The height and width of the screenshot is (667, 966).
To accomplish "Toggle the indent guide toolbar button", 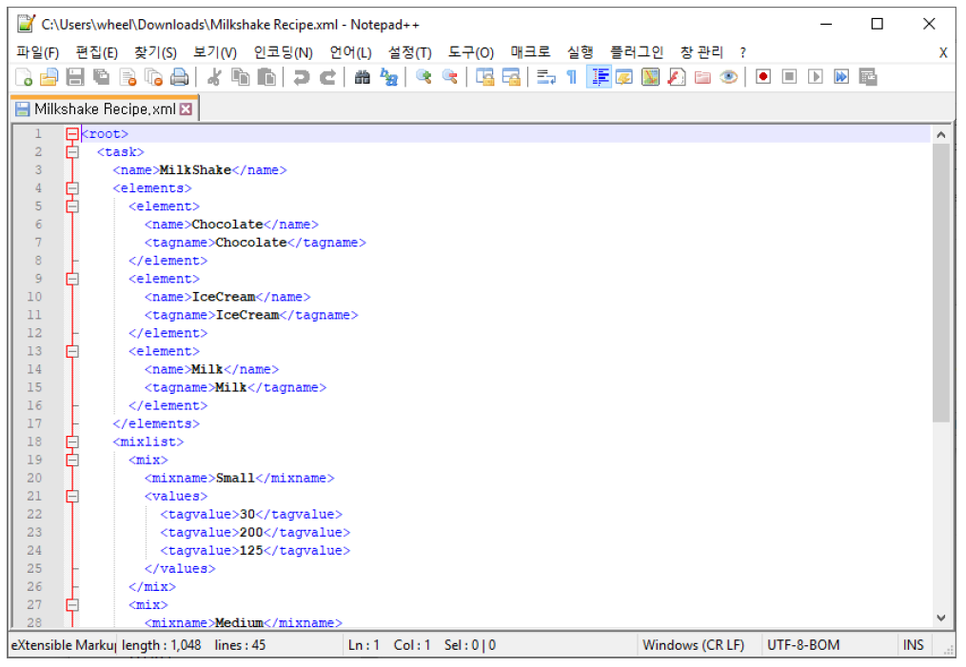I will 599,77.
